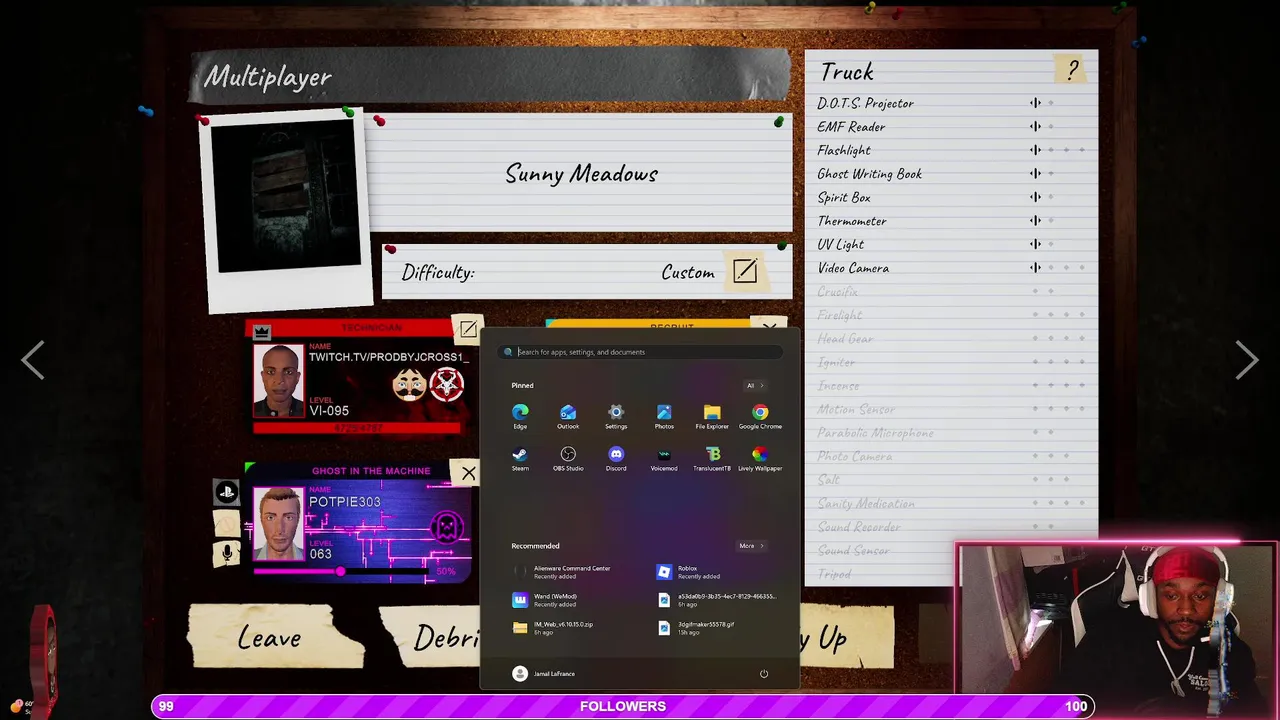
Task: Launch Steam from pinned apps
Action: coord(520,459)
